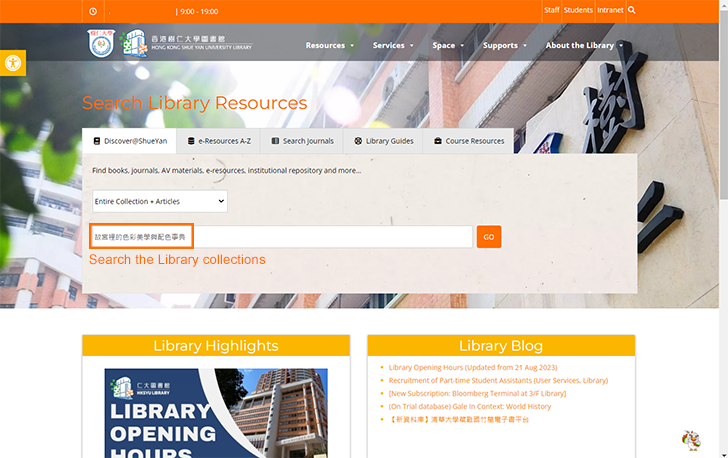Click the search magnifier icon in top bar
The image size is (728, 458).
tap(632, 10)
